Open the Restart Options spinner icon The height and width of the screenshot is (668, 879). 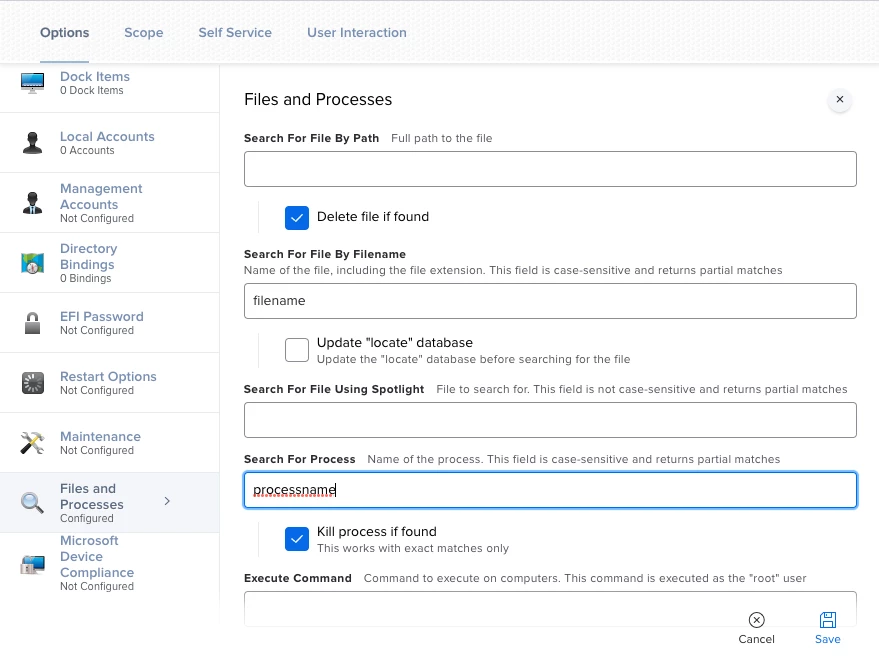pyautogui.click(x=33, y=383)
